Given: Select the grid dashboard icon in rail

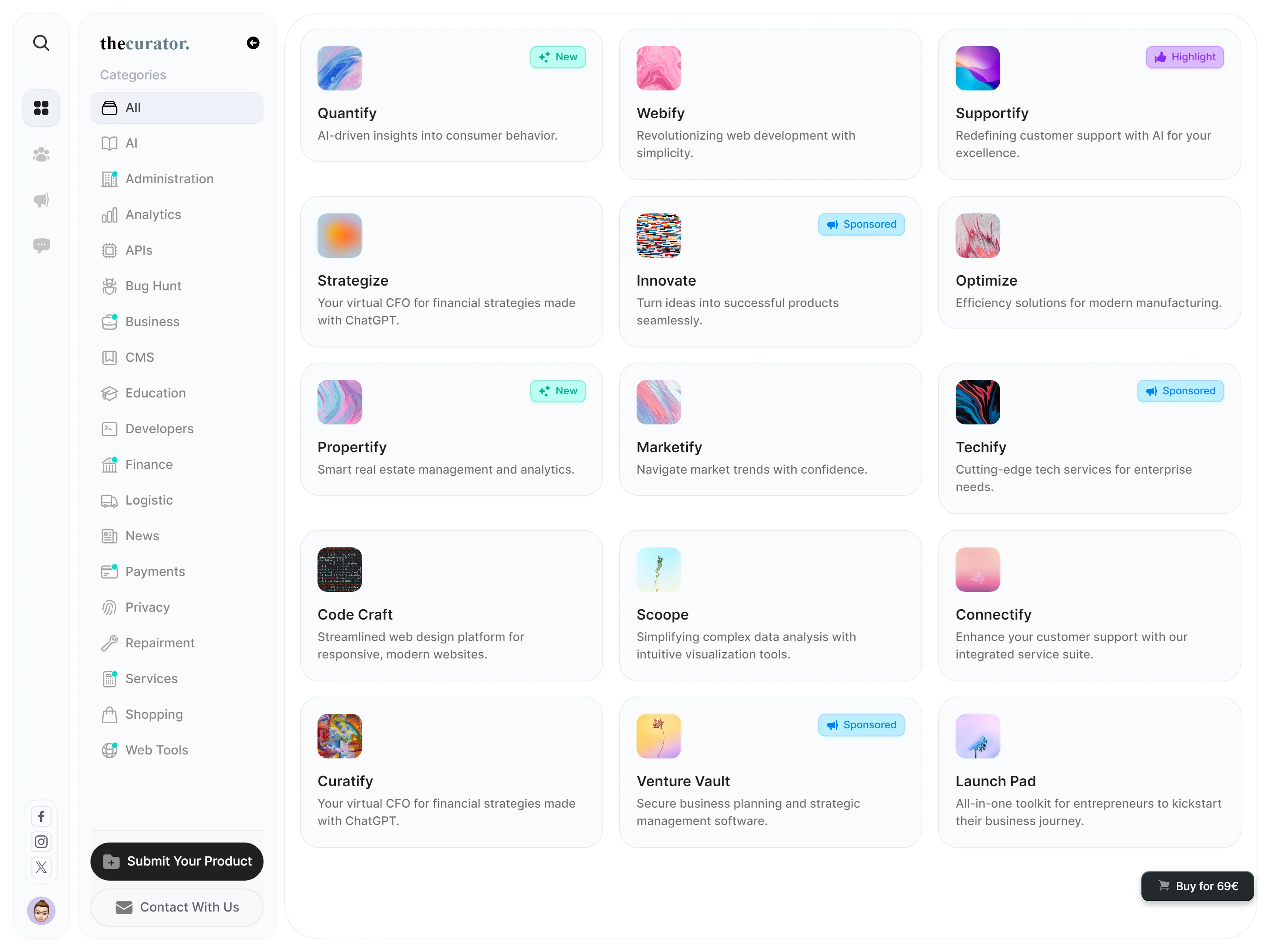Looking at the screenshot, I should click(x=41, y=108).
